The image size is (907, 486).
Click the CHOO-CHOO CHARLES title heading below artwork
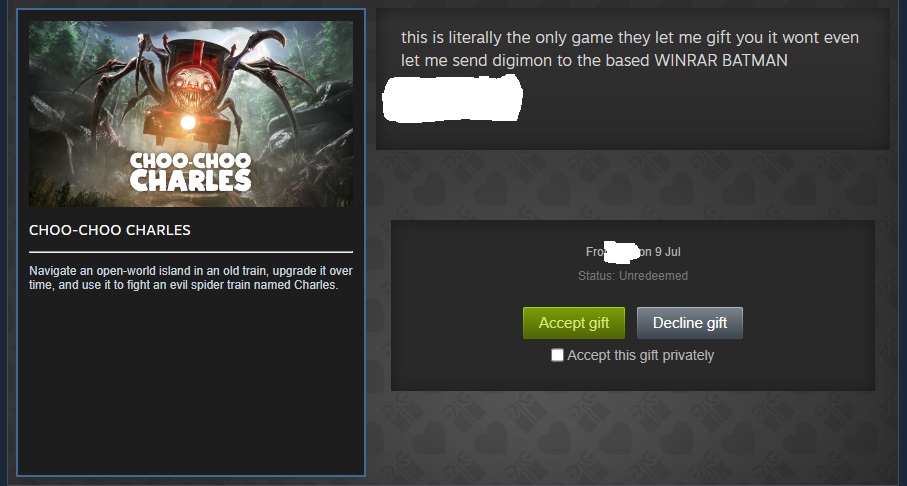click(110, 230)
